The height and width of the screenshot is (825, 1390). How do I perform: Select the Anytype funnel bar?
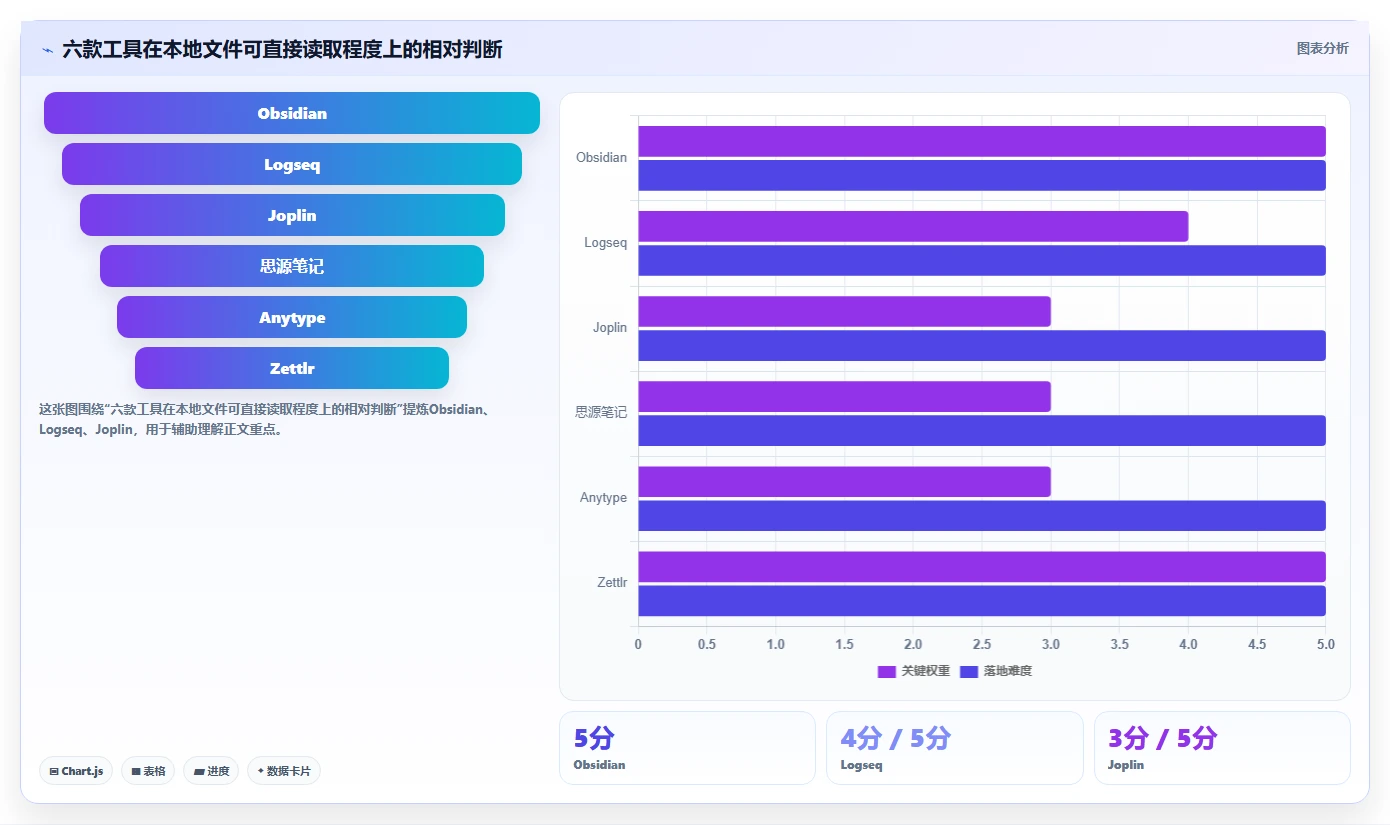292,317
